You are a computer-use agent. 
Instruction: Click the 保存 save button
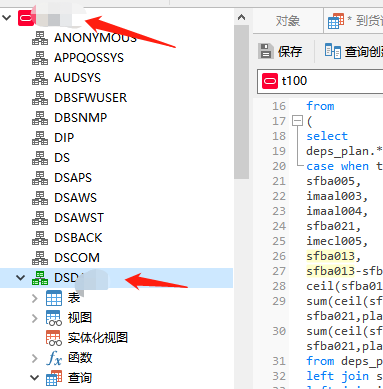pos(281,51)
